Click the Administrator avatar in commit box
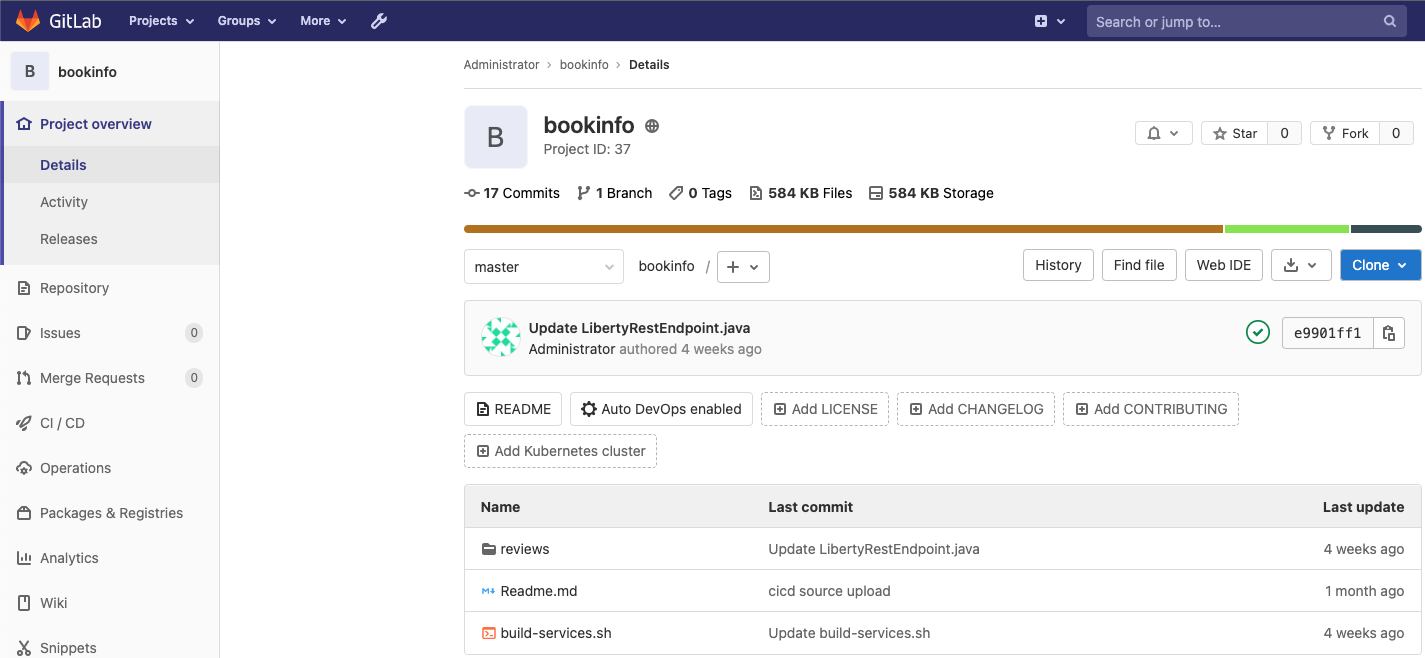Image resolution: width=1425 pixels, height=658 pixels. (500, 338)
